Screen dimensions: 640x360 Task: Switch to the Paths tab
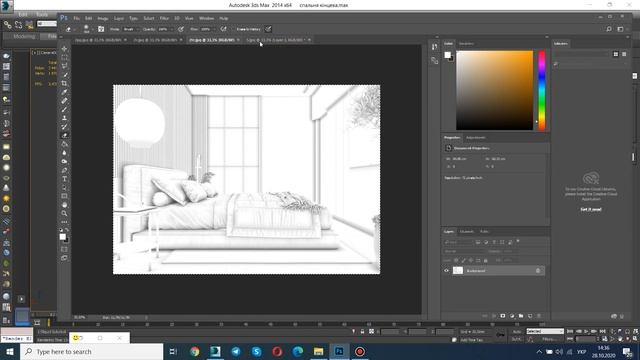(x=484, y=231)
